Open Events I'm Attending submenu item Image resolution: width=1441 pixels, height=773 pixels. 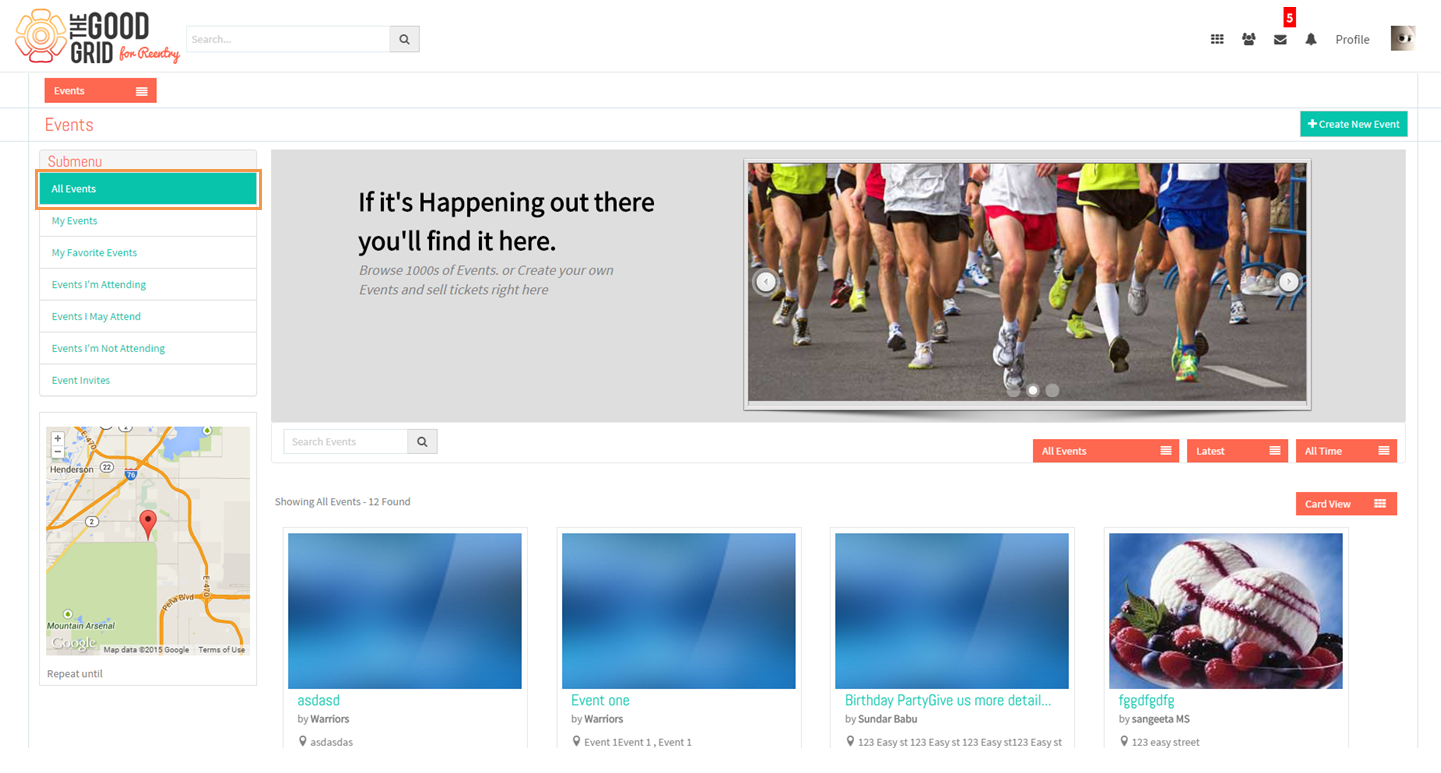click(x=148, y=285)
